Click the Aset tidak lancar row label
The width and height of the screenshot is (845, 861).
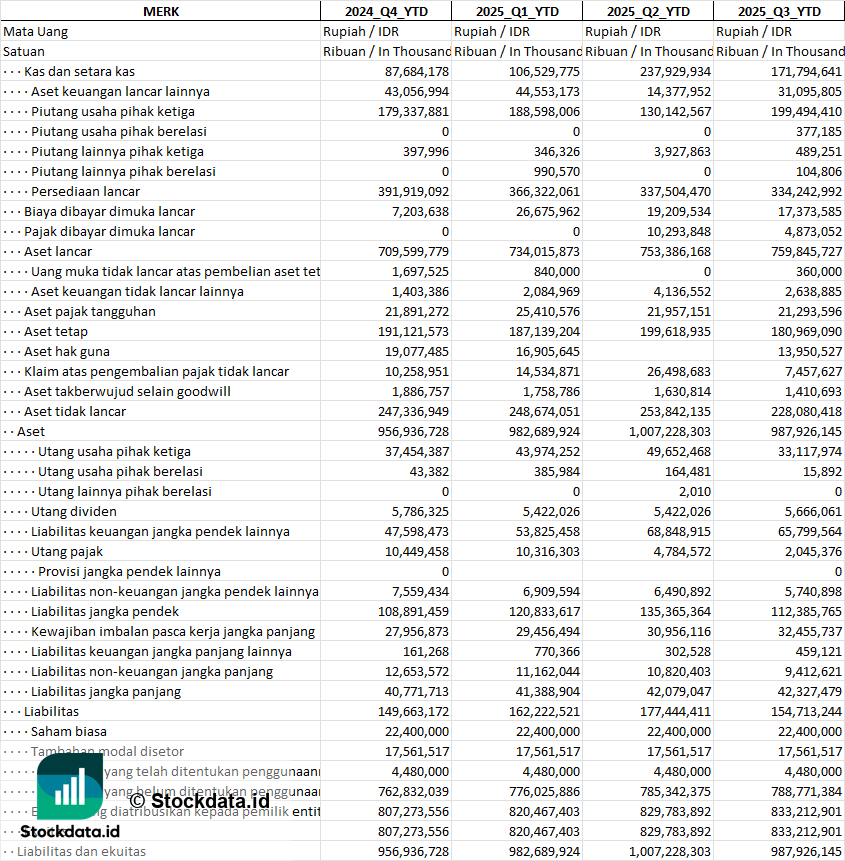coord(75,411)
